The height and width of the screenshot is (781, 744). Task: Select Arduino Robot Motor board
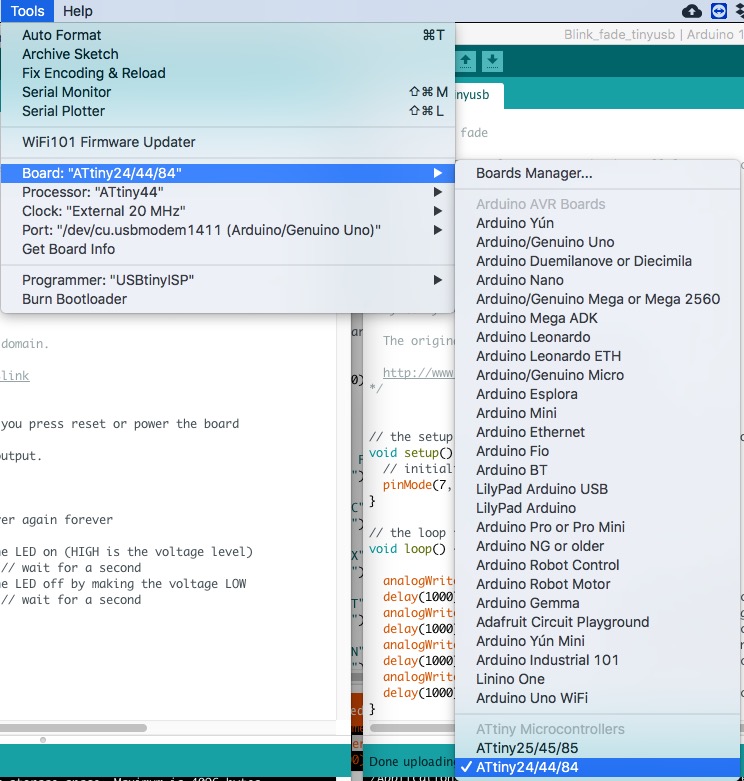[598, 584]
